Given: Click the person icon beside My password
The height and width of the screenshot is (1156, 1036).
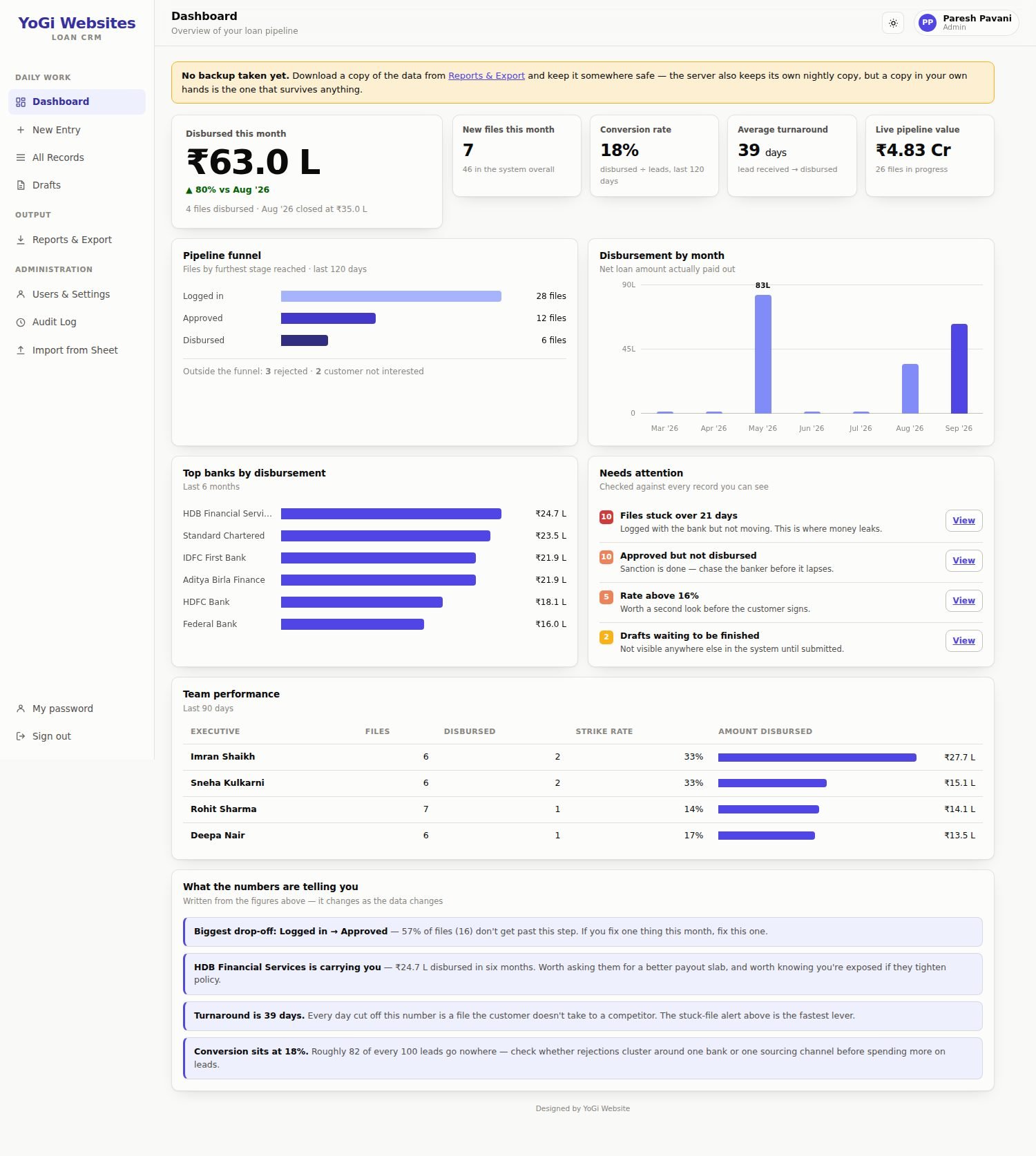Looking at the screenshot, I should (21, 709).
